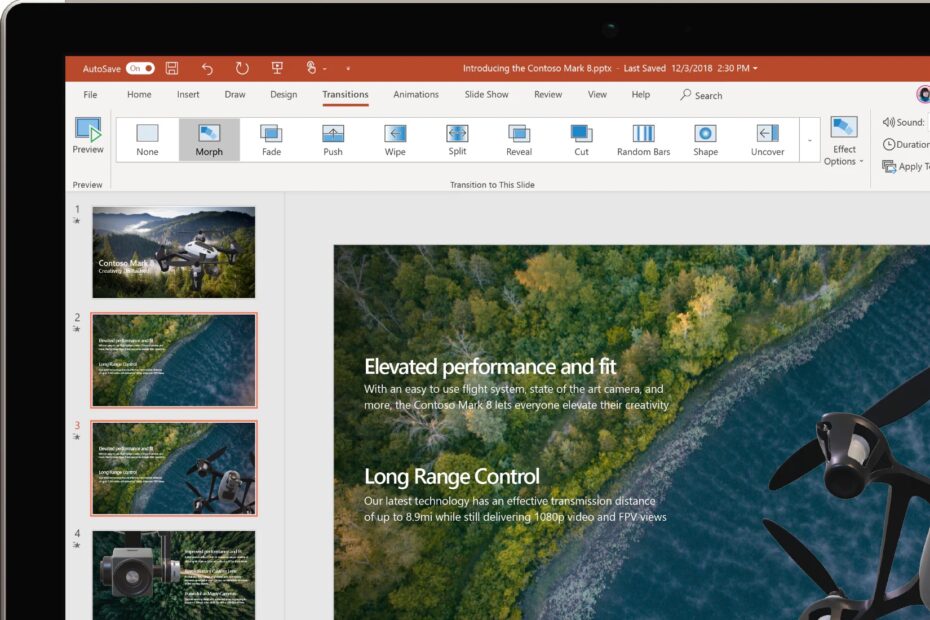This screenshot has height=620, width=930.
Task: Start slideshow from beginning icon
Action: point(277,68)
